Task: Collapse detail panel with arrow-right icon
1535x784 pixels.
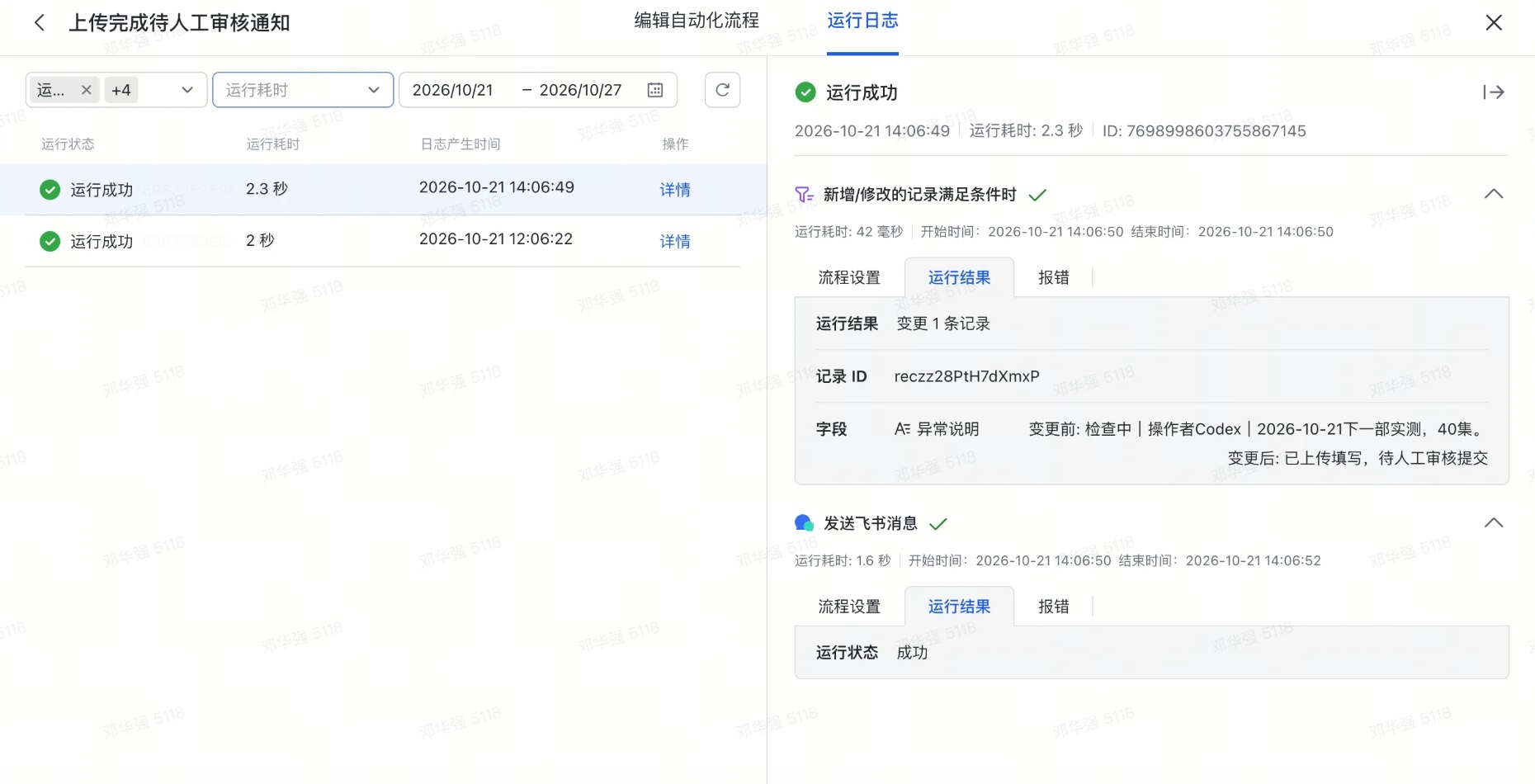Action: point(1494,92)
